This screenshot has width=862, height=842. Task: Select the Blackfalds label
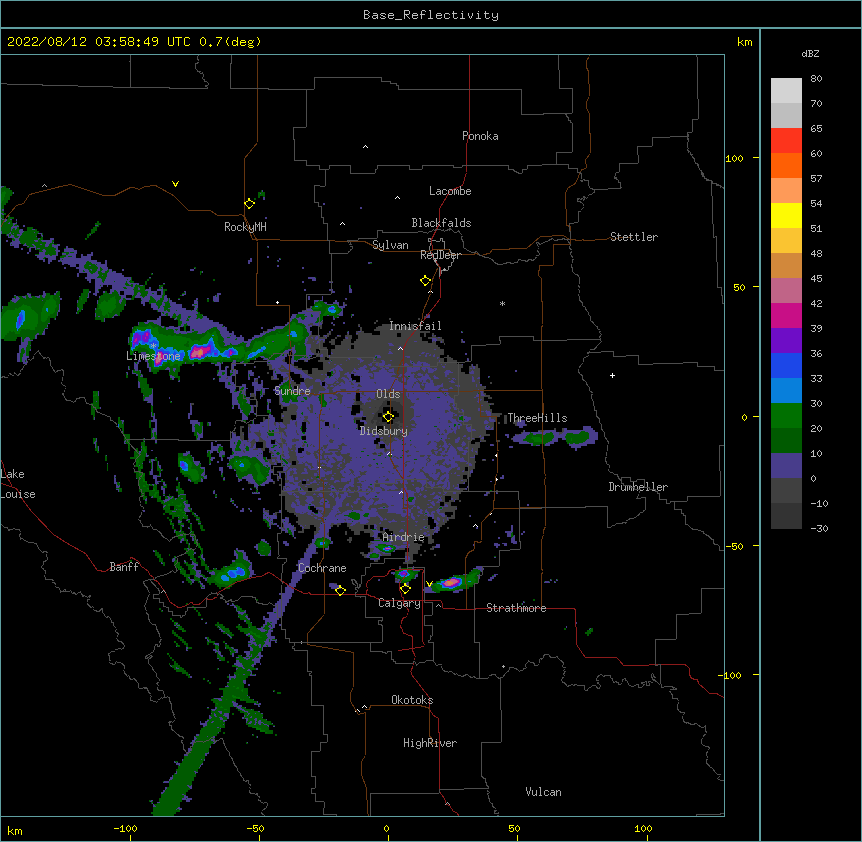pos(441,223)
